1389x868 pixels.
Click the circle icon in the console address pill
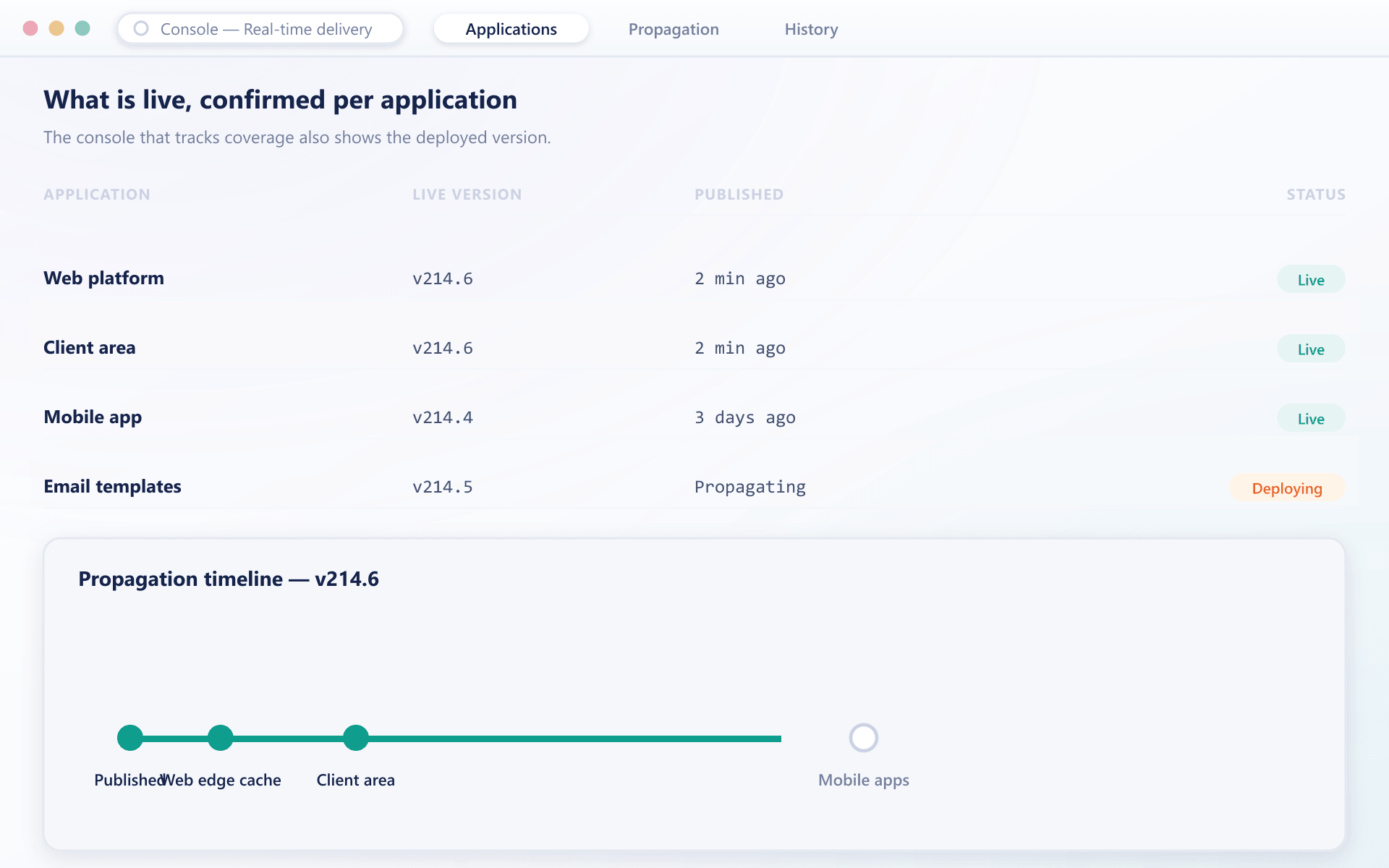[141, 28]
